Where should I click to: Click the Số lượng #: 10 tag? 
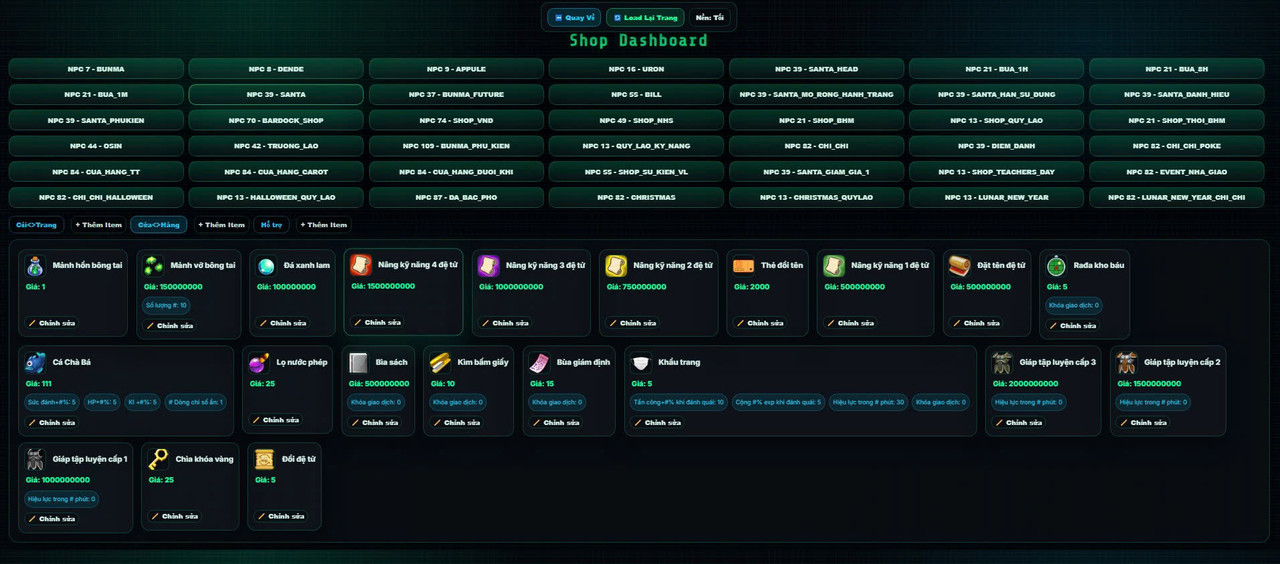point(166,306)
